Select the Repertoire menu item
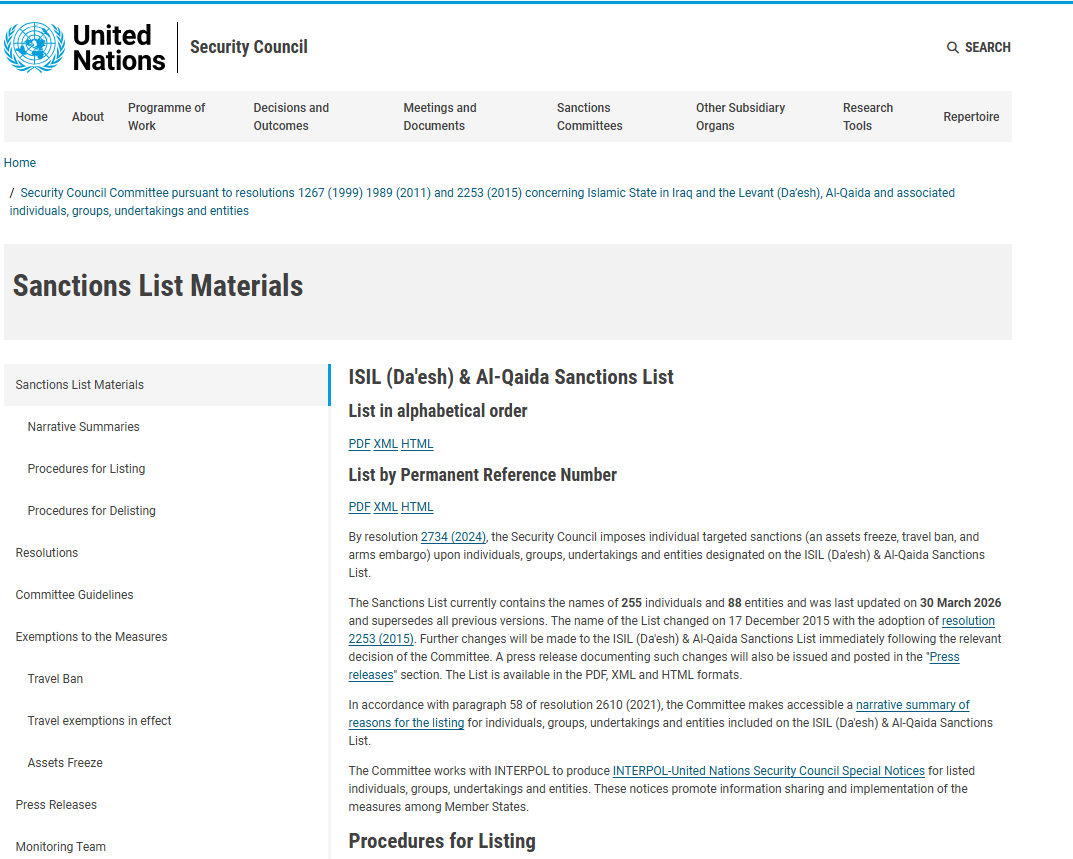This screenshot has width=1073, height=859. tap(971, 117)
